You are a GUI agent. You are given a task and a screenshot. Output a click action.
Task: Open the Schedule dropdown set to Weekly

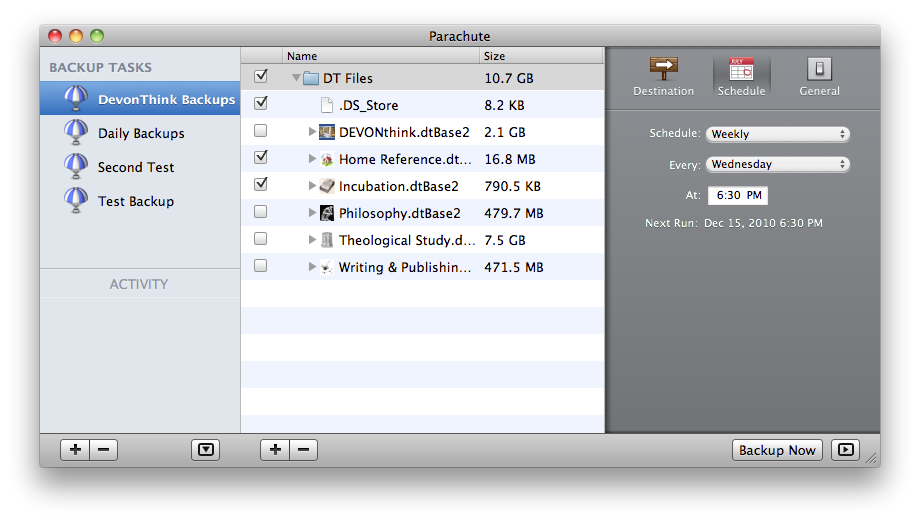[777, 134]
